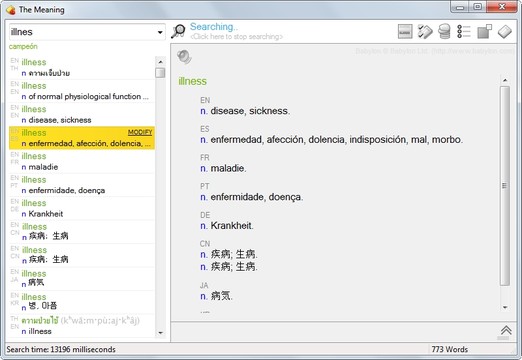Select the Thai illness entry in the results list
The height and width of the screenshot is (360, 522).
coord(82,68)
